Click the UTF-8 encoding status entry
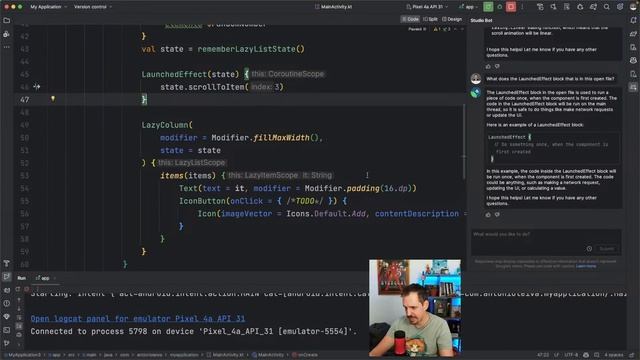Viewport: 640px width, 360px height. click(571, 355)
